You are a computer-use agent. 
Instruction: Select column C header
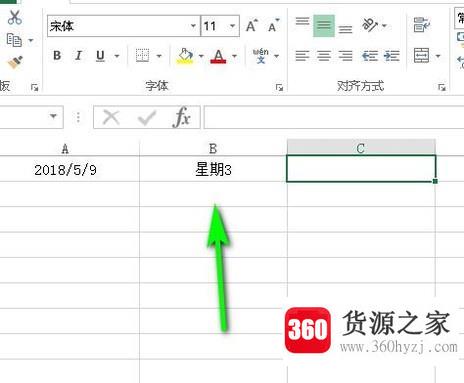click(x=361, y=148)
